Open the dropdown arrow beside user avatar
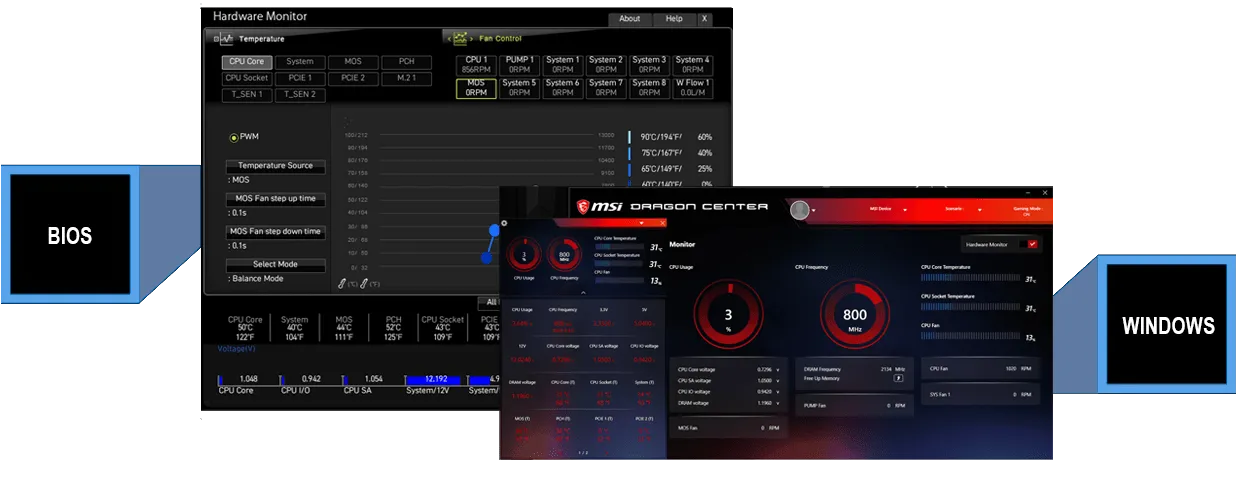Screen dimensions: 1238x487 [x=814, y=211]
